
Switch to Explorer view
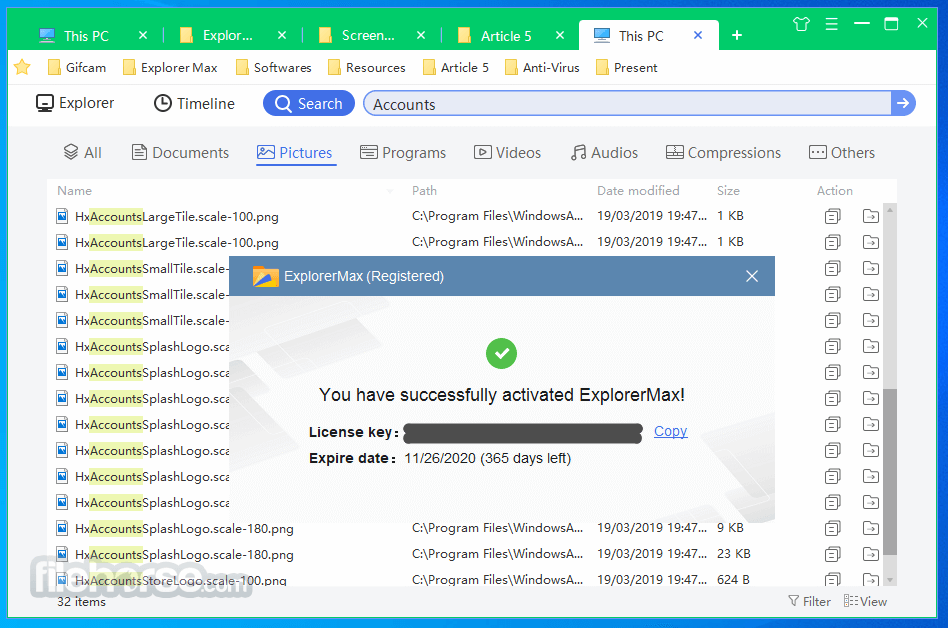pos(75,103)
